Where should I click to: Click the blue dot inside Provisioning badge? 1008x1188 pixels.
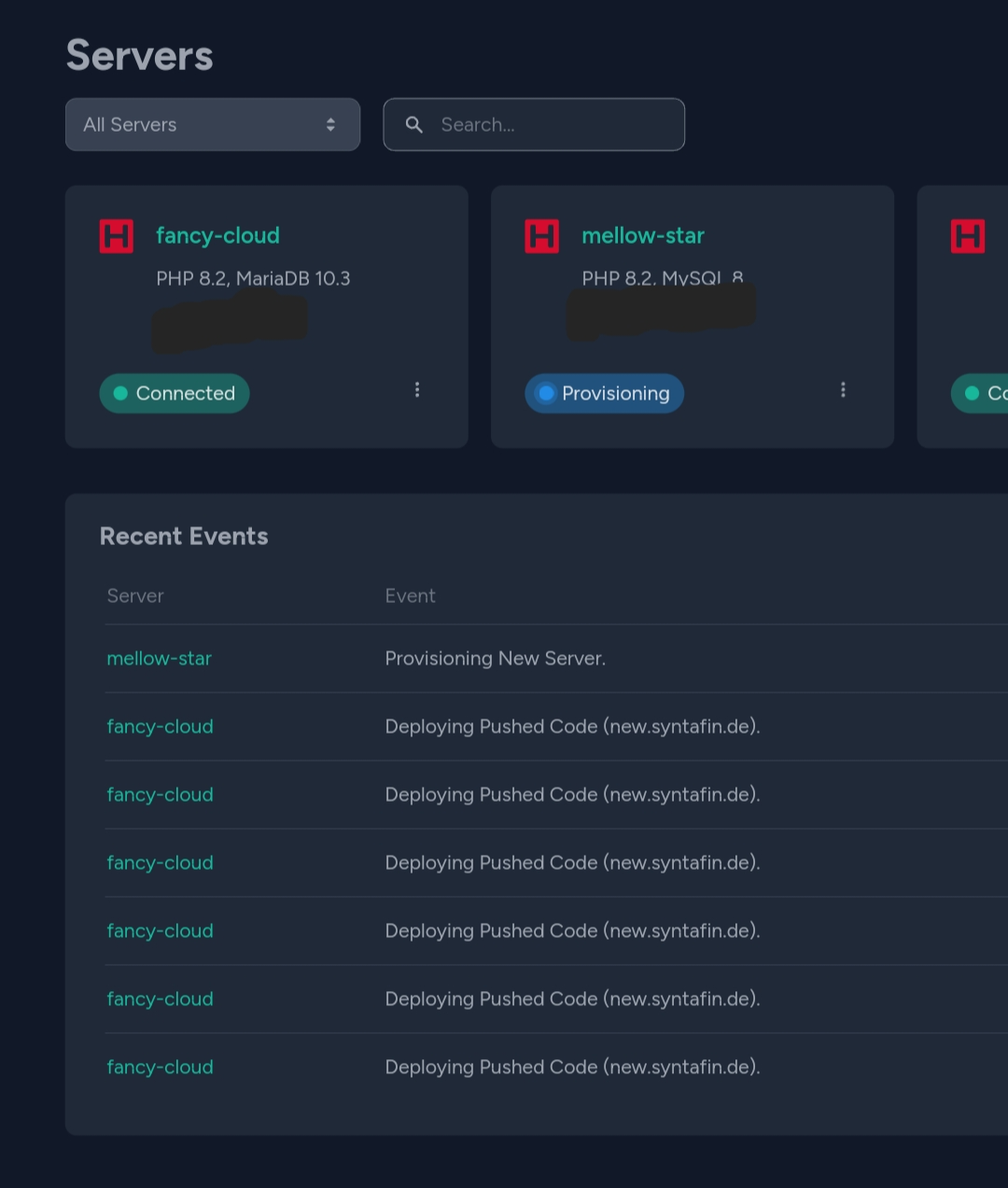pos(547,393)
